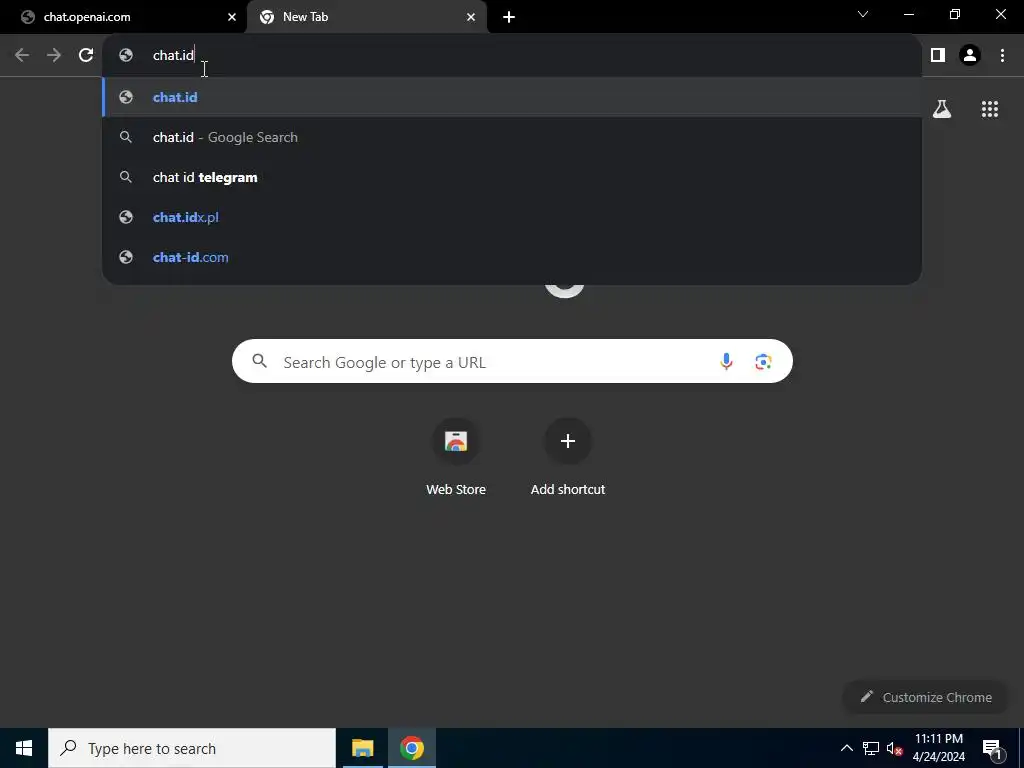
Task: Open Chrome's three-dot menu
Action: point(1002,56)
